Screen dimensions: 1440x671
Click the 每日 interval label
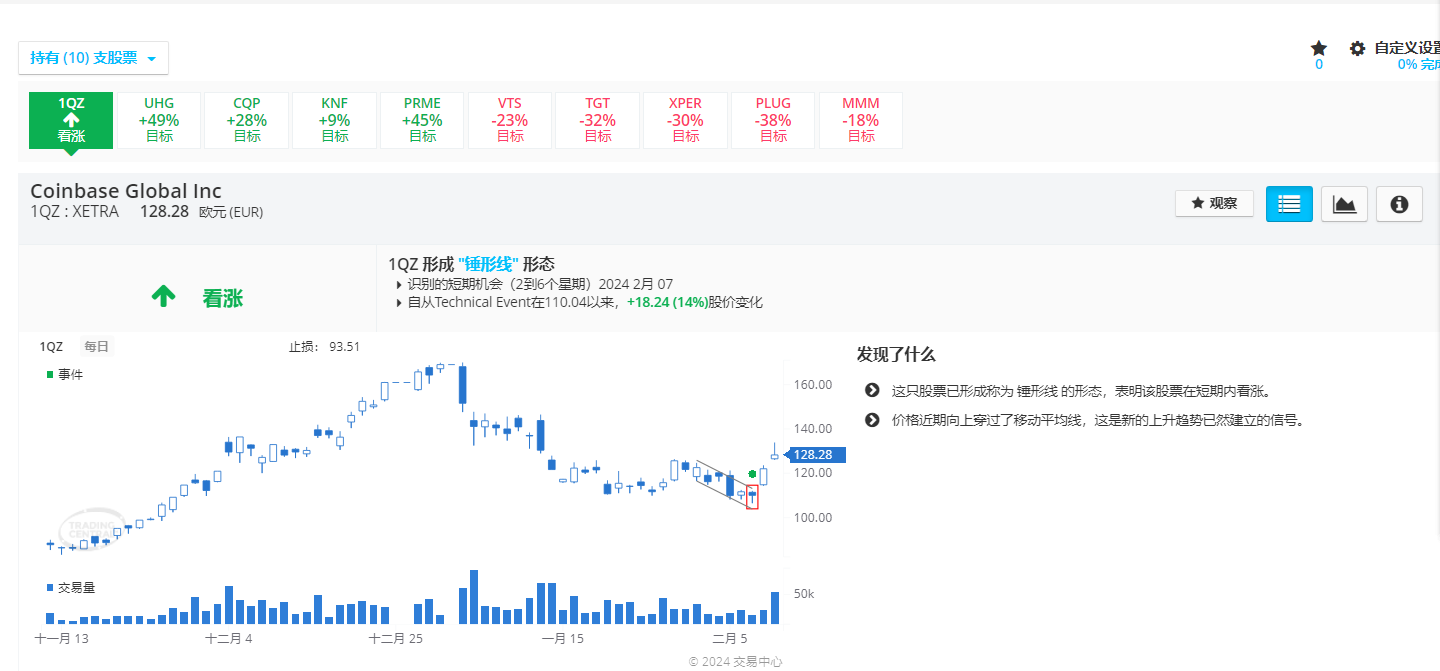97,347
